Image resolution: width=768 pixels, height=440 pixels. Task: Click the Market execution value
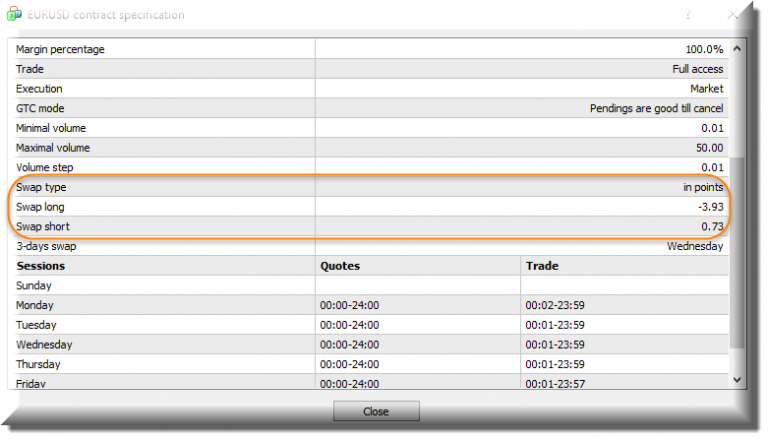[707, 89]
